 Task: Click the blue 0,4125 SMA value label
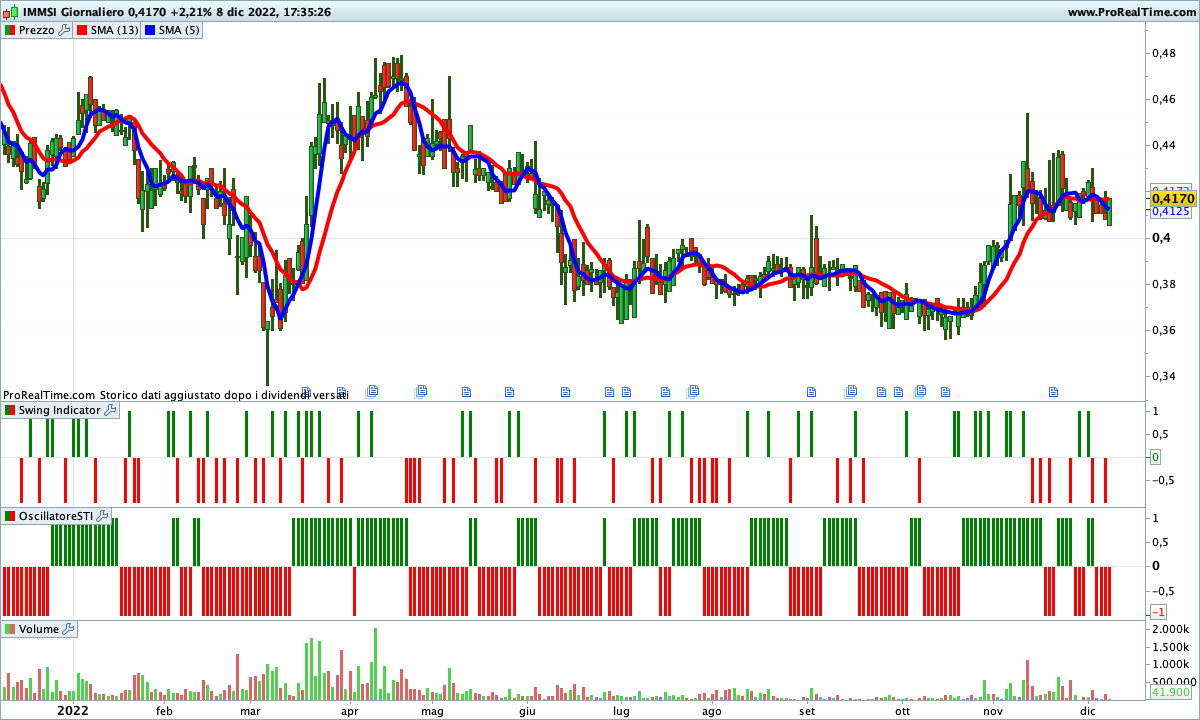pyautogui.click(x=1170, y=212)
